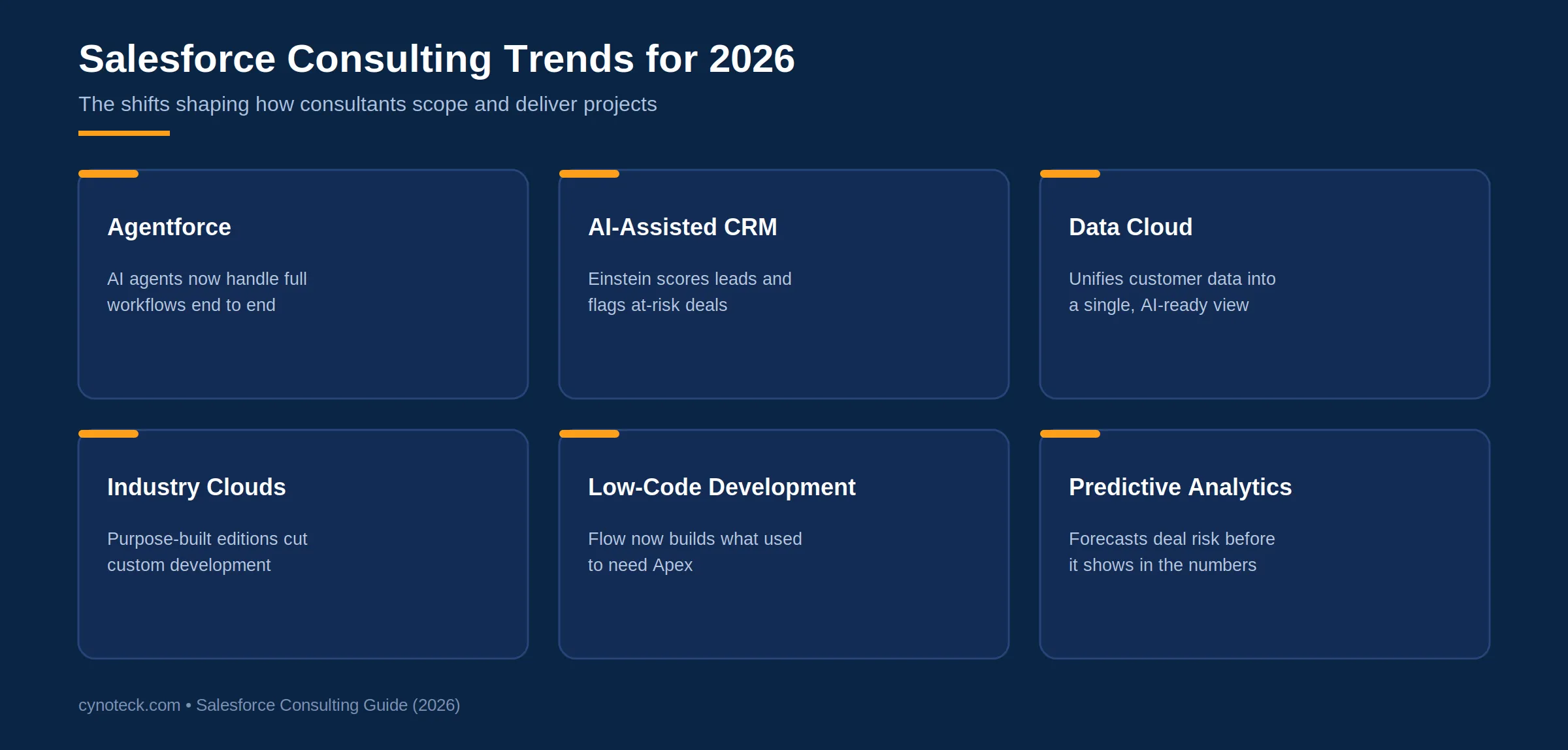Select the Industry Clouds card heading
Viewport: 1568px width, 750px height.
196,487
